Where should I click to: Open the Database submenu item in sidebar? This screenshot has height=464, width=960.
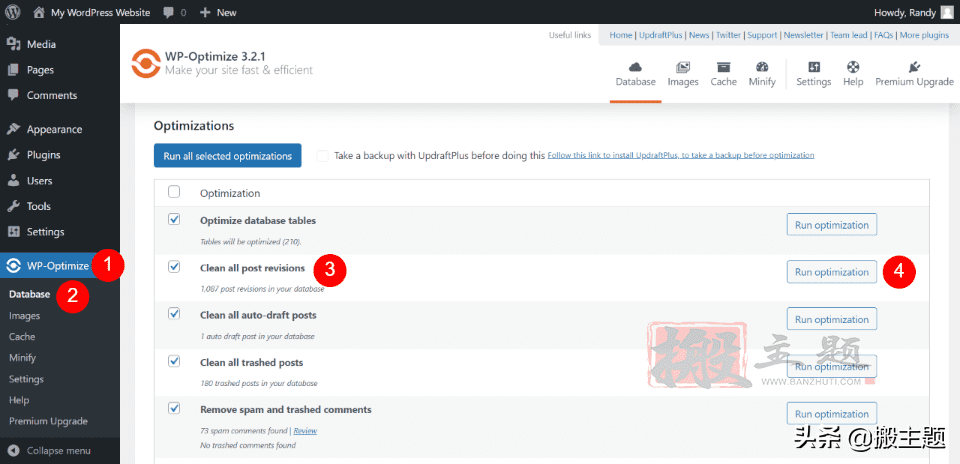29,294
